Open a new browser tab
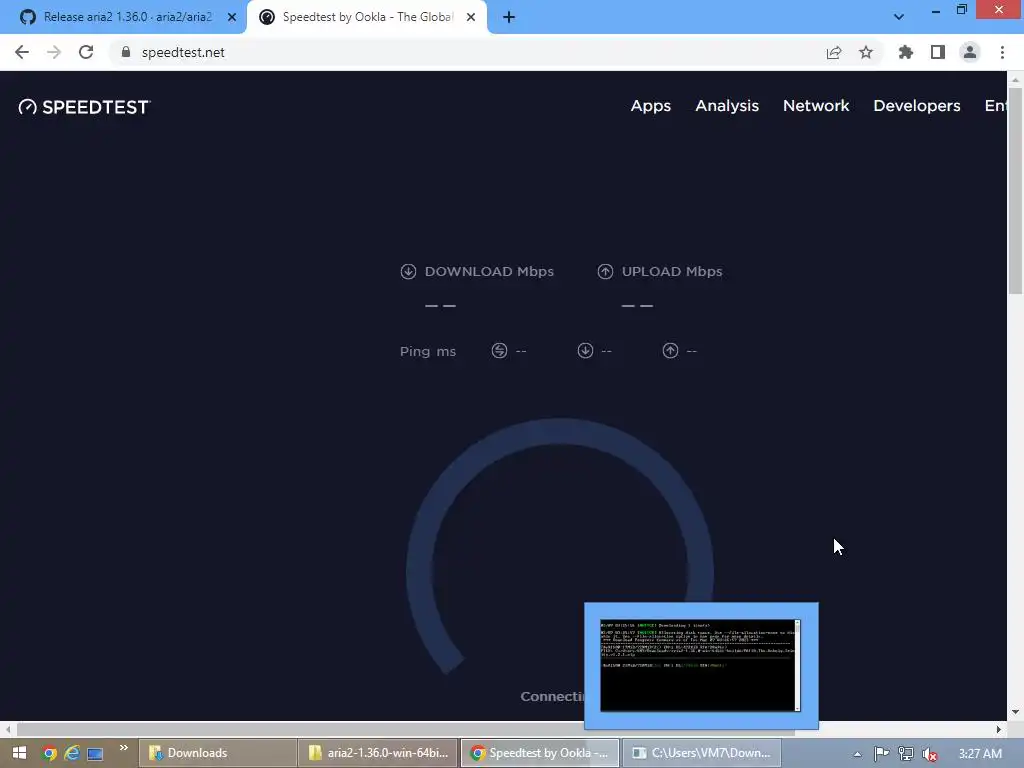Viewport: 1024px width, 768px height. coord(509,17)
